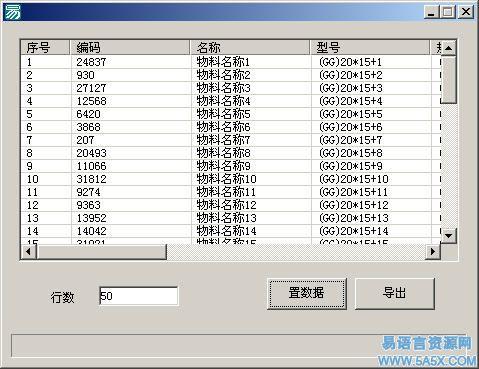Select cell with code 27127
This screenshot has height=369, width=479.
tap(131, 88)
